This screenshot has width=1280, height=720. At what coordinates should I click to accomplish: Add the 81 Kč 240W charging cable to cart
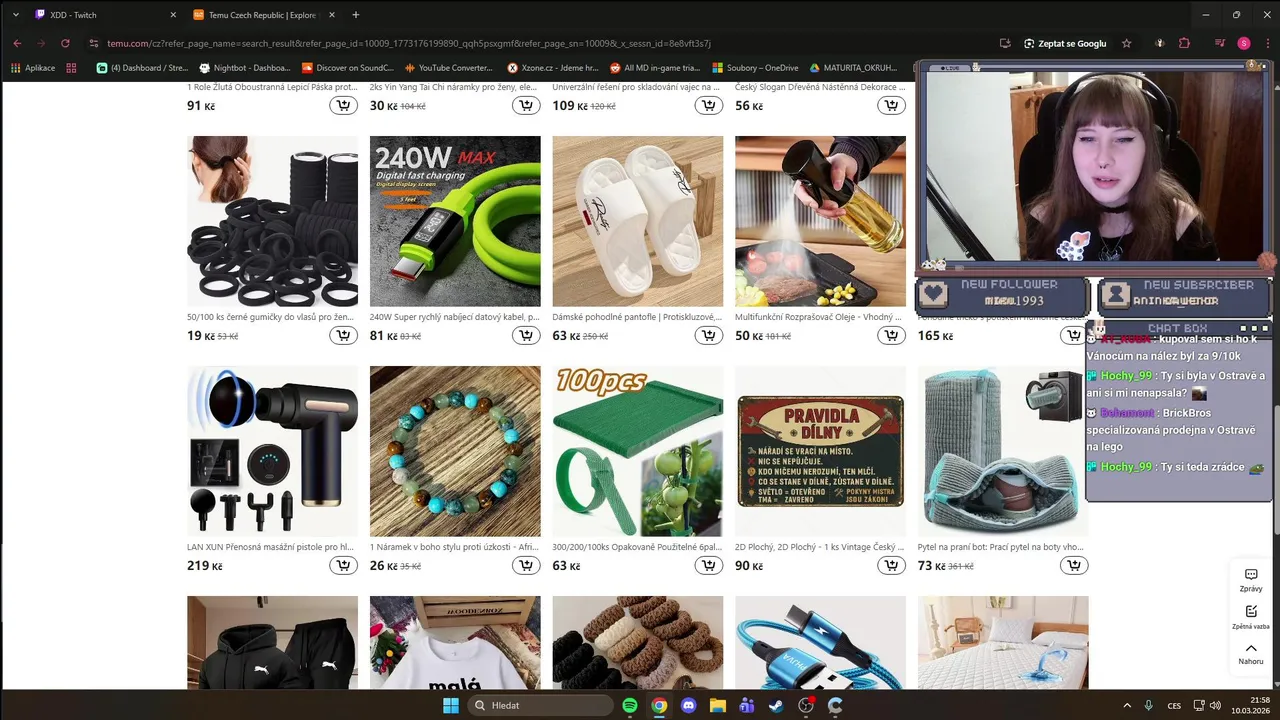point(526,335)
